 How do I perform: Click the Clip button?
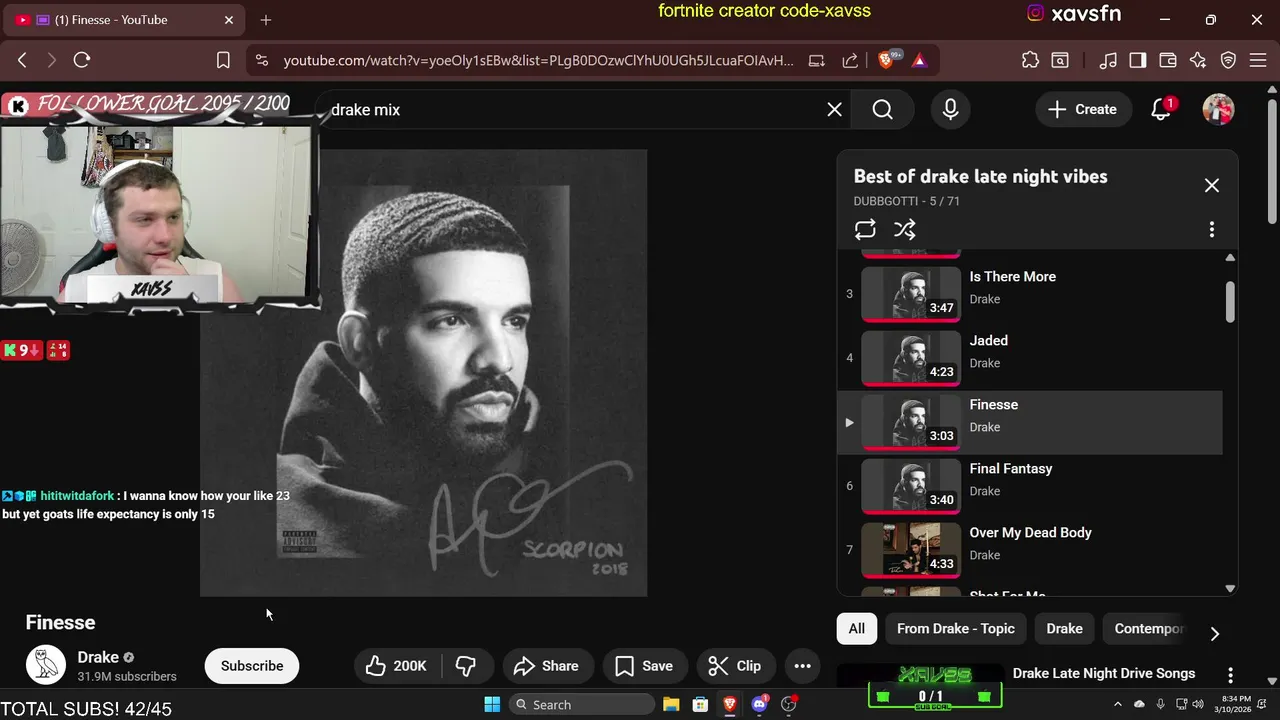pyautogui.click(x=735, y=666)
